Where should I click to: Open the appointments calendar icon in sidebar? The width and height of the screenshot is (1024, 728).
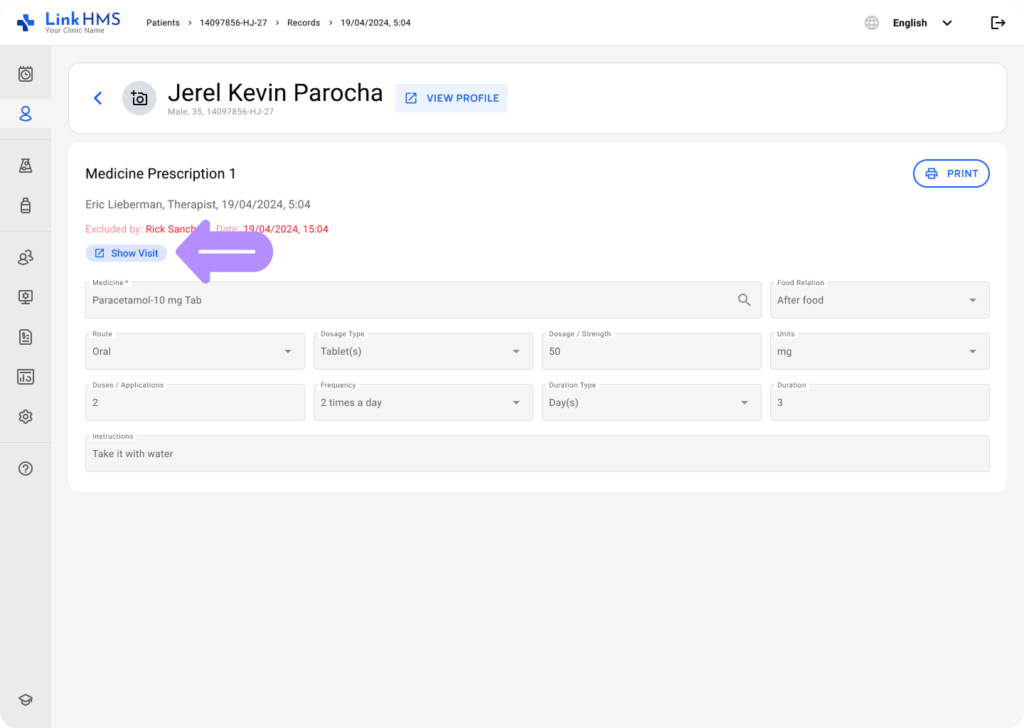26,74
